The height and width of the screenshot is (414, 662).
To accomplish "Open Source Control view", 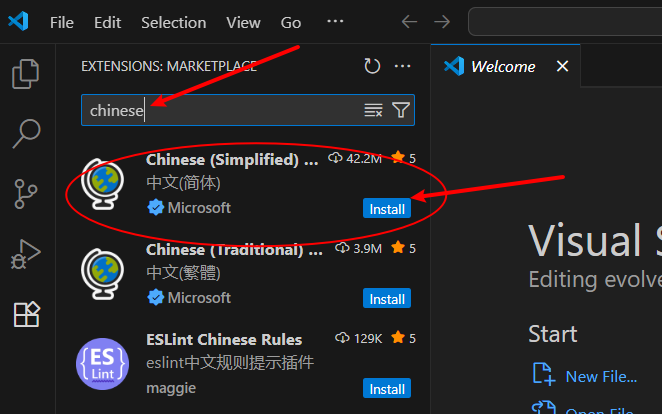I will (26, 194).
